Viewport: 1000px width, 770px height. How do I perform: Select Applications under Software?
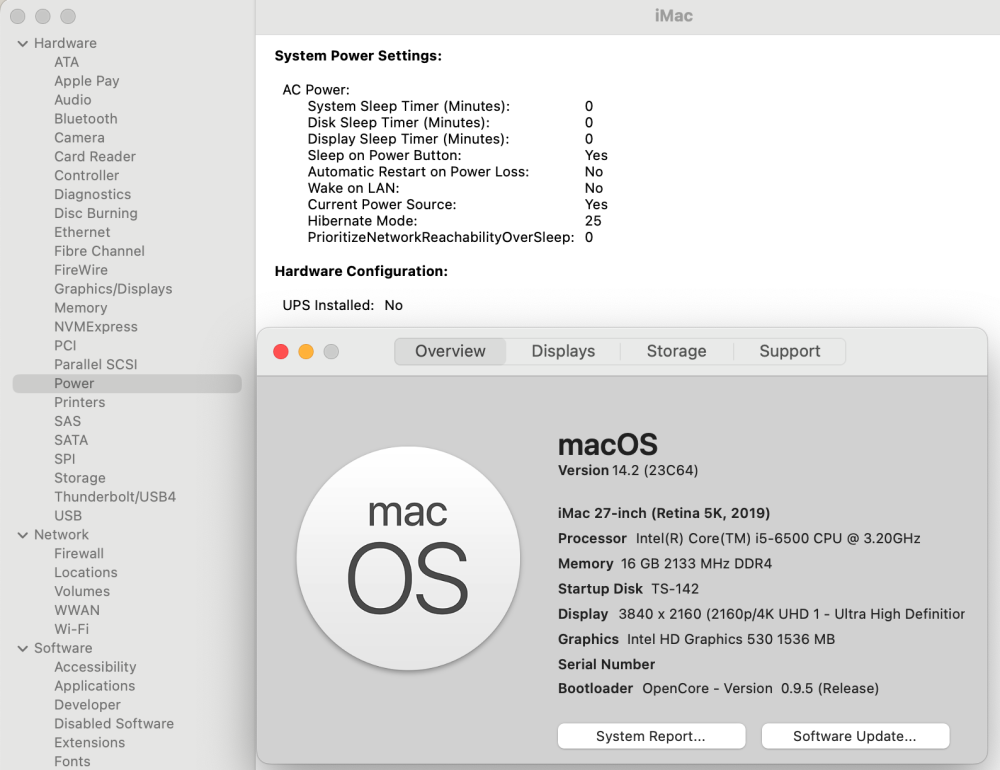[94, 686]
